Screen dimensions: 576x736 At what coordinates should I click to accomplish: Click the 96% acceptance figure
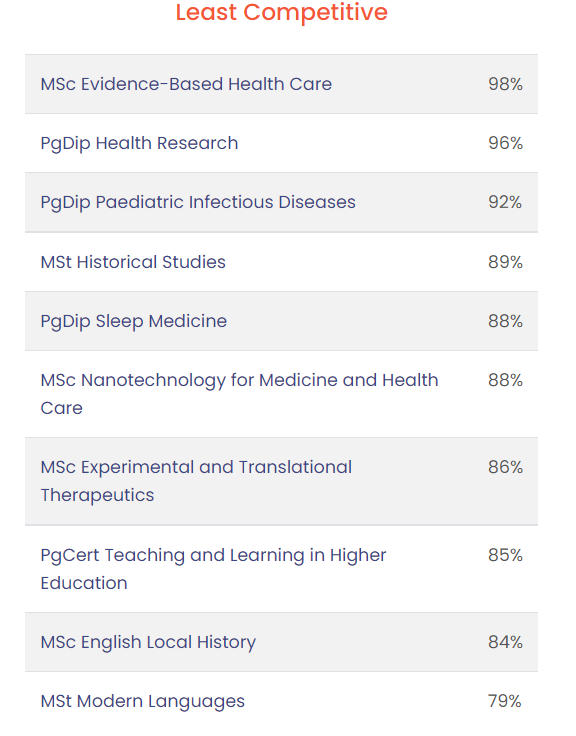click(x=505, y=143)
